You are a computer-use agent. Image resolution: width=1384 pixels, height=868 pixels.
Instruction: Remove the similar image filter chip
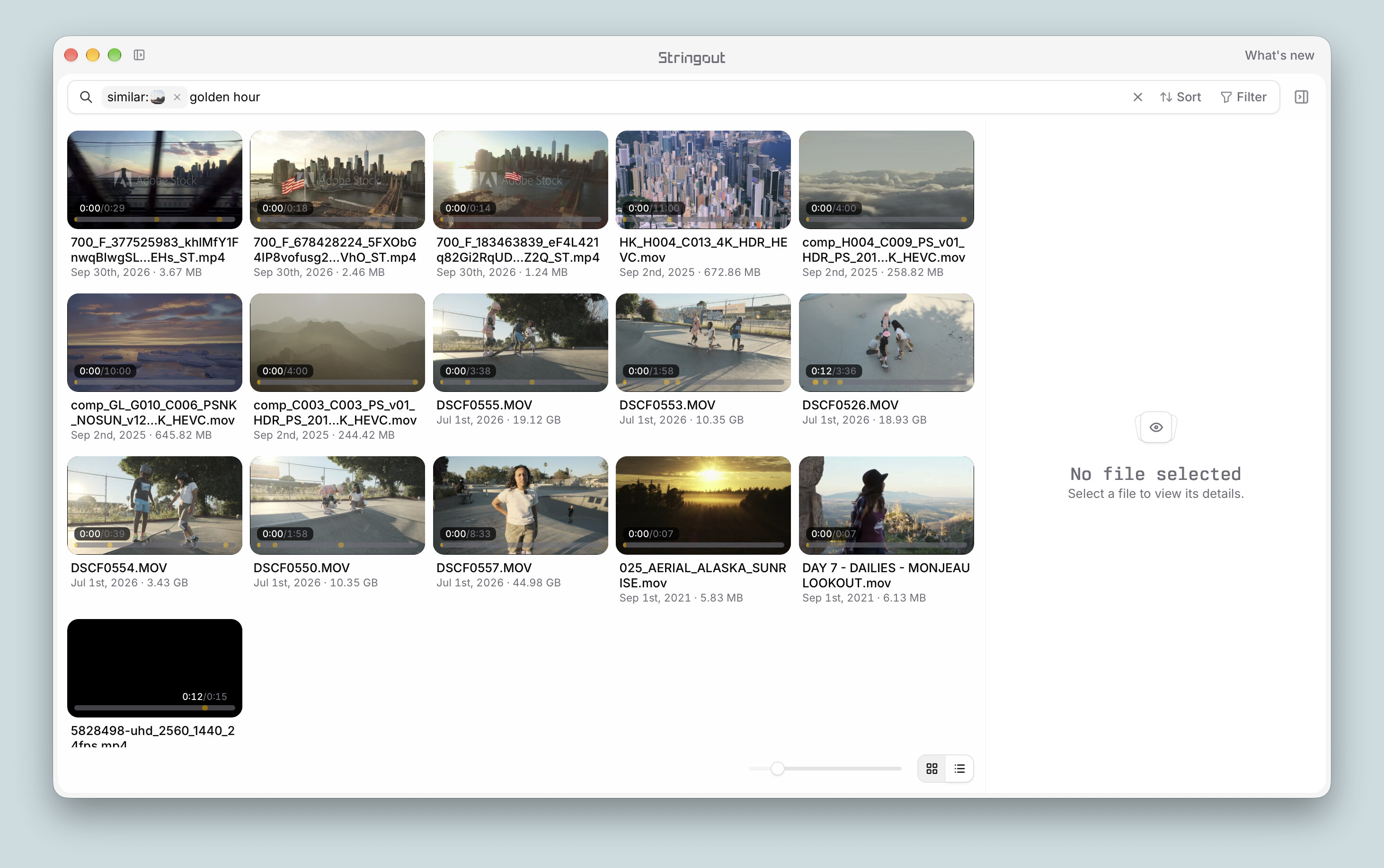click(x=177, y=97)
